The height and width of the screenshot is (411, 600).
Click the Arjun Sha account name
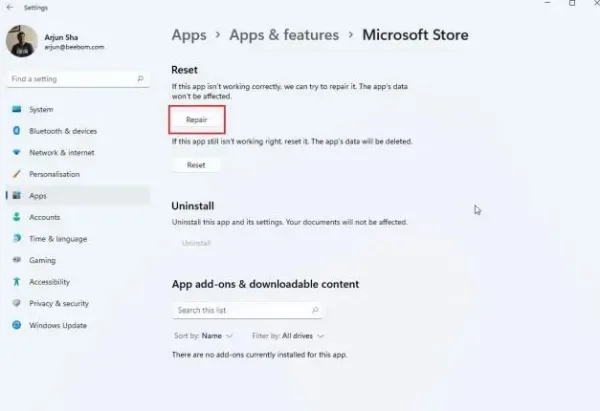tap(61, 37)
